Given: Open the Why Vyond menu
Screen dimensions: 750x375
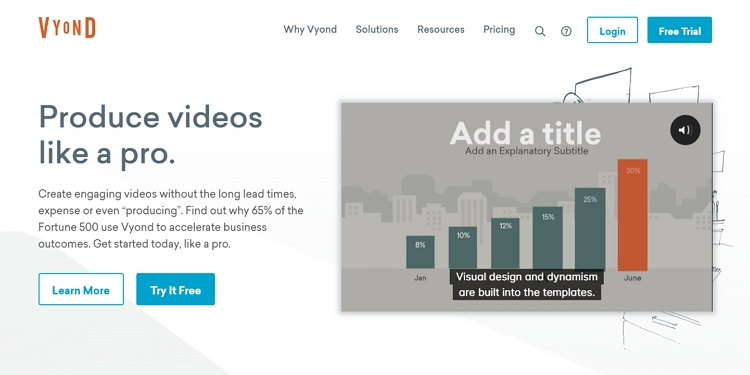Looking at the screenshot, I should click(310, 30).
